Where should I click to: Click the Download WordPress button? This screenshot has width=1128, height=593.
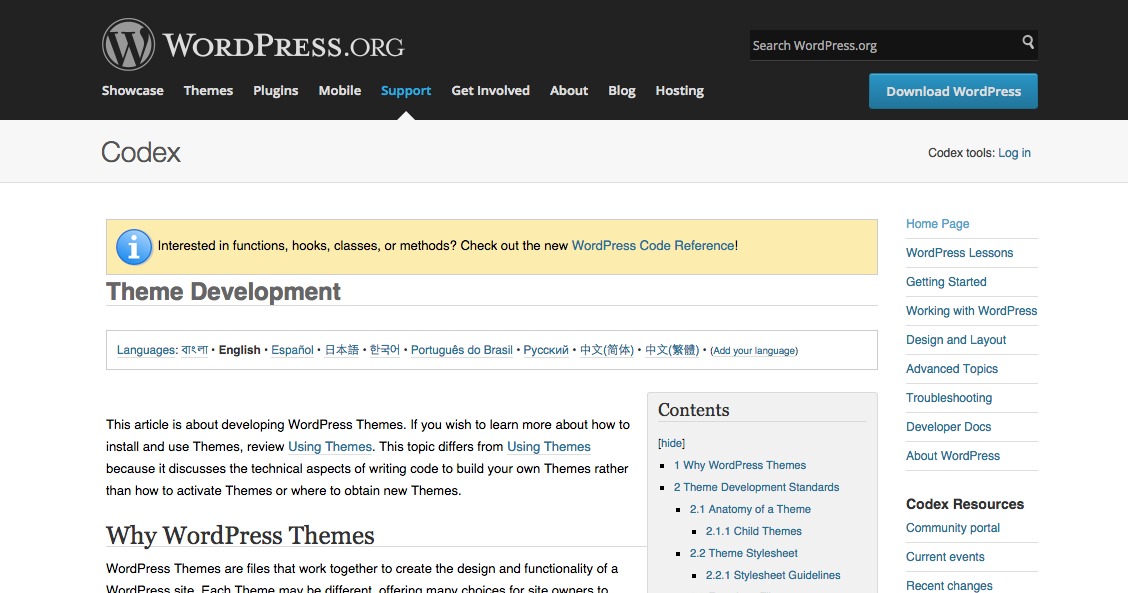953,91
